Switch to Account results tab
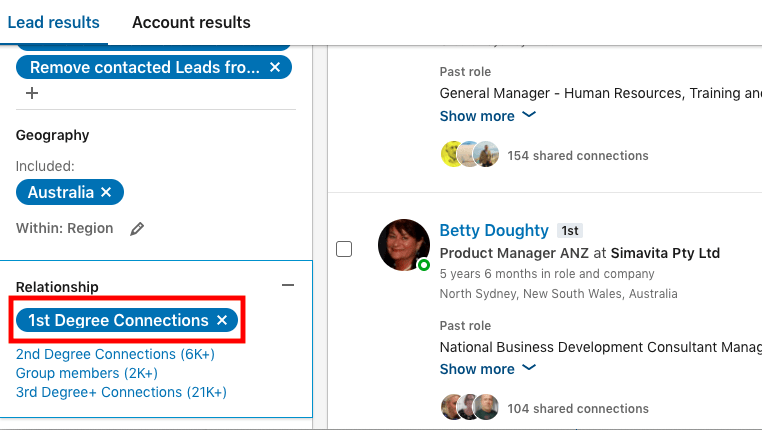 pos(191,22)
